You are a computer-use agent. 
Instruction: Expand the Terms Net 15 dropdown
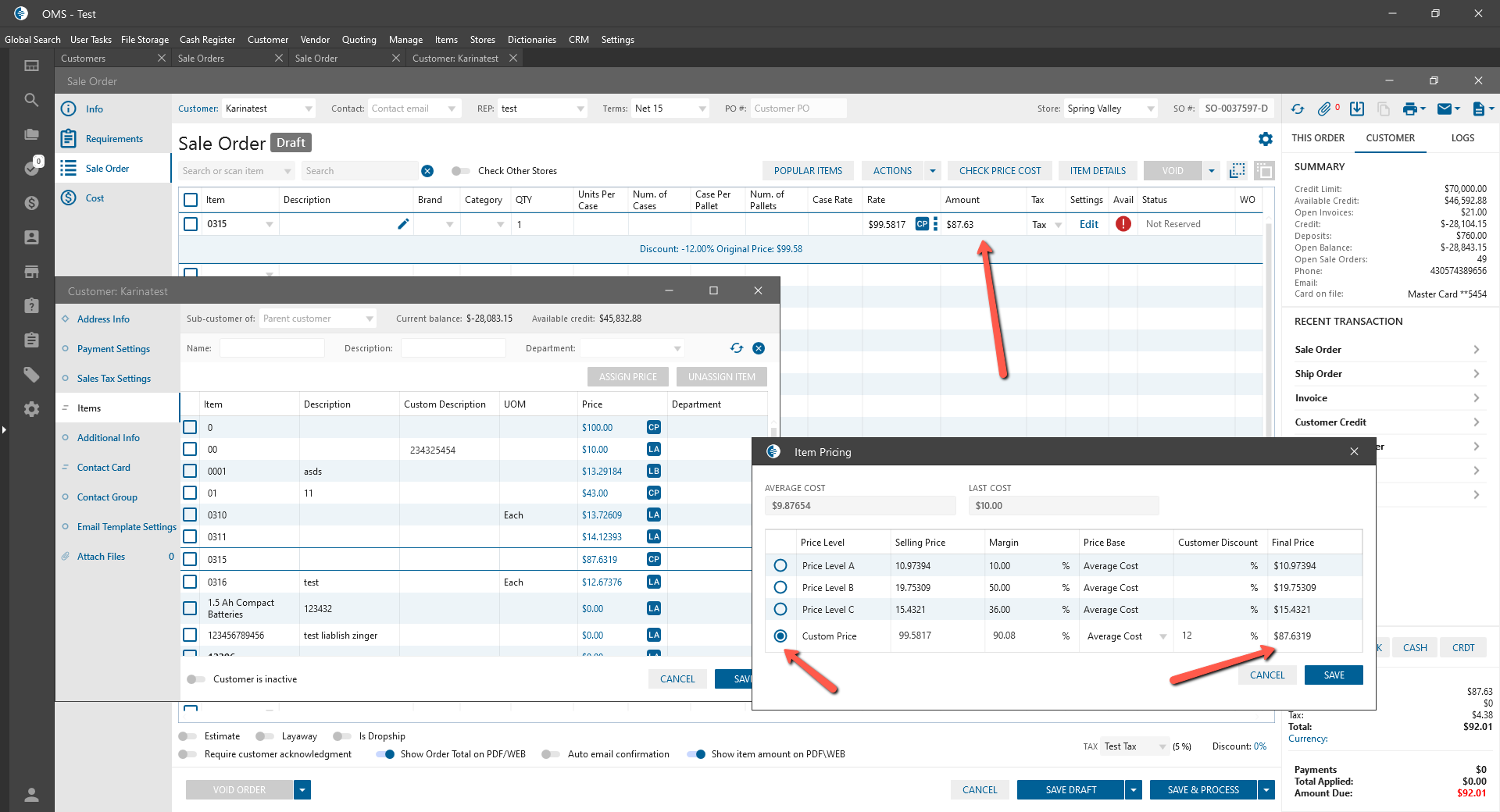pos(702,109)
